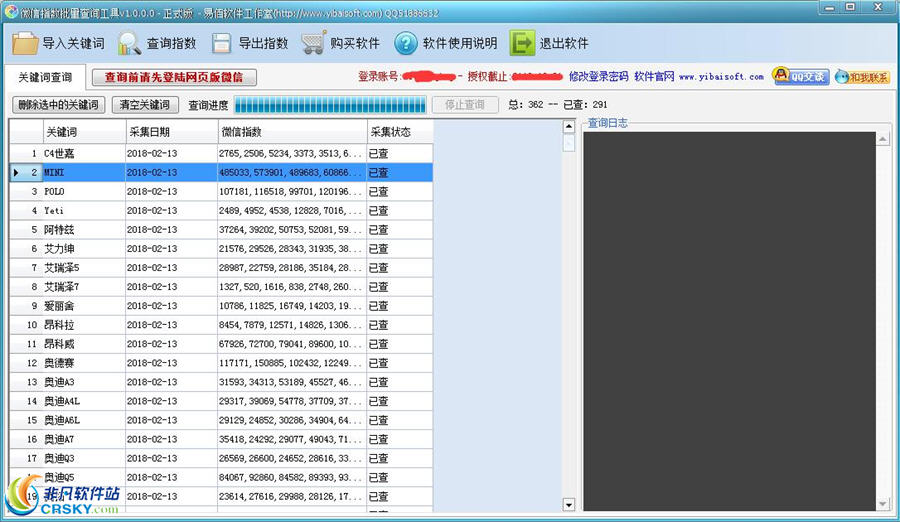Open the 修改登录密码 link
This screenshot has height=522, width=900.
tap(598, 76)
